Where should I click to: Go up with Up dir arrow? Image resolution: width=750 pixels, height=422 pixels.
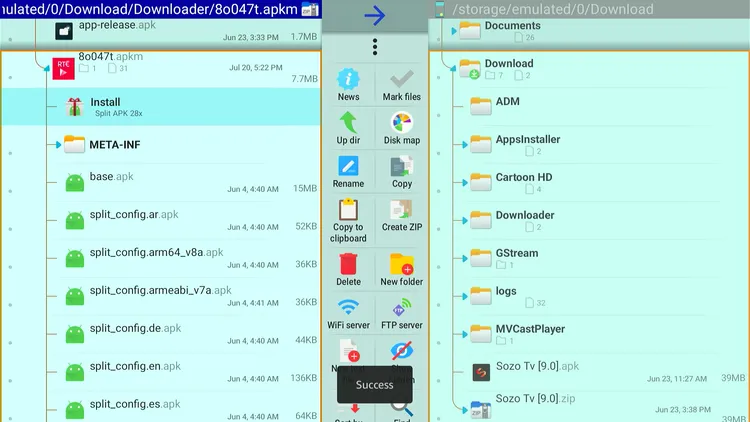pos(348,122)
